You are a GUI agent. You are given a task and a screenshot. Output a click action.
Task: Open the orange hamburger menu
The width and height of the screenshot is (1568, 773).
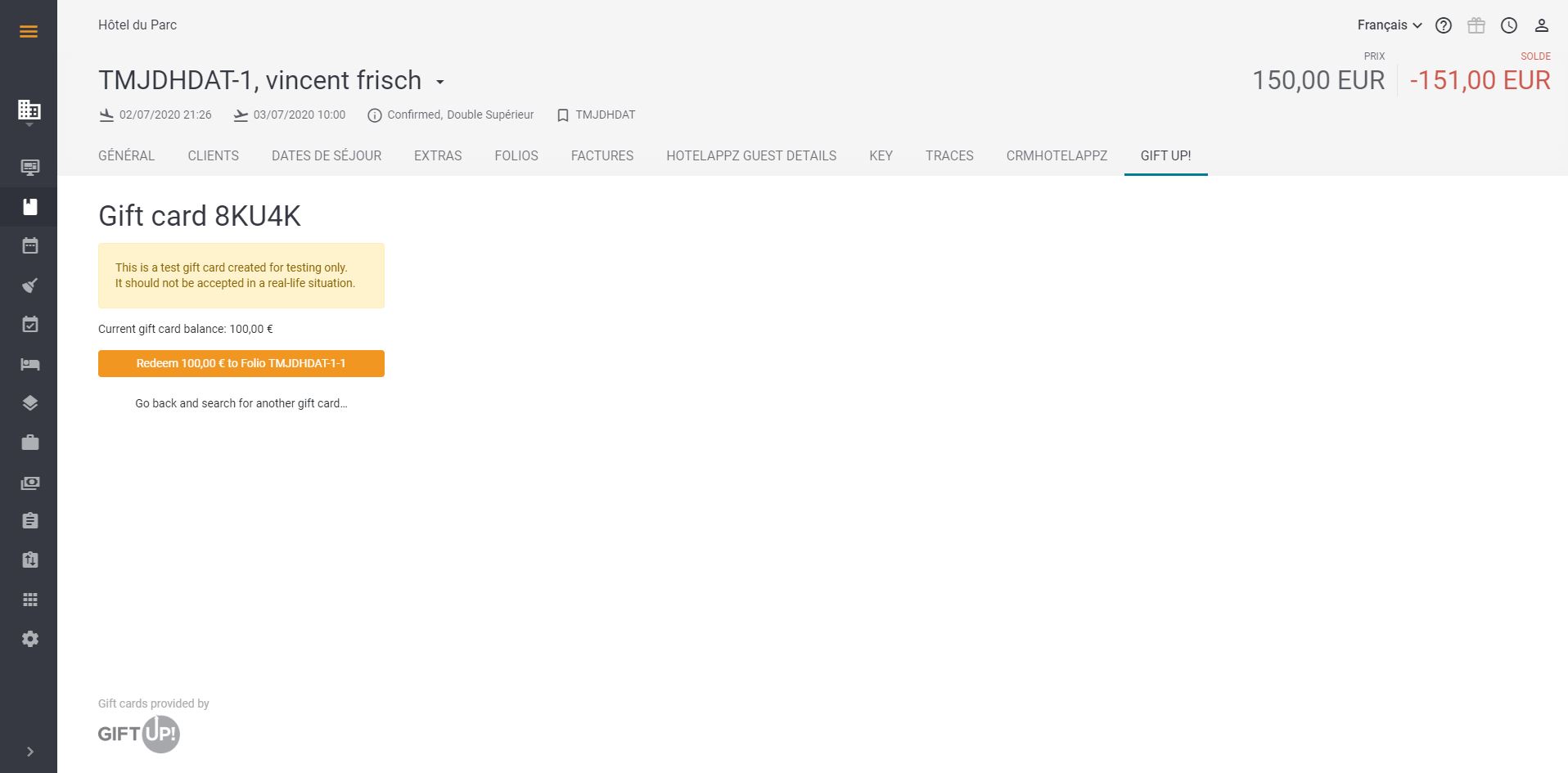[x=29, y=32]
